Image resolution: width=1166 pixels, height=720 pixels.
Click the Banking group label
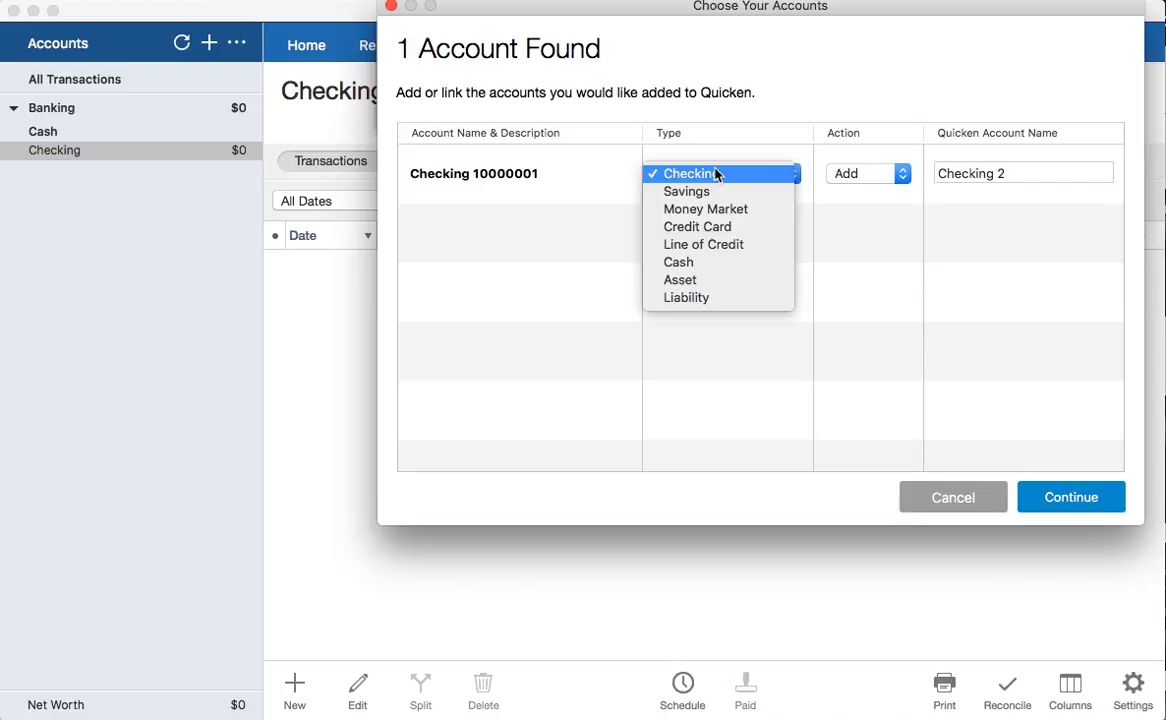(51, 108)
